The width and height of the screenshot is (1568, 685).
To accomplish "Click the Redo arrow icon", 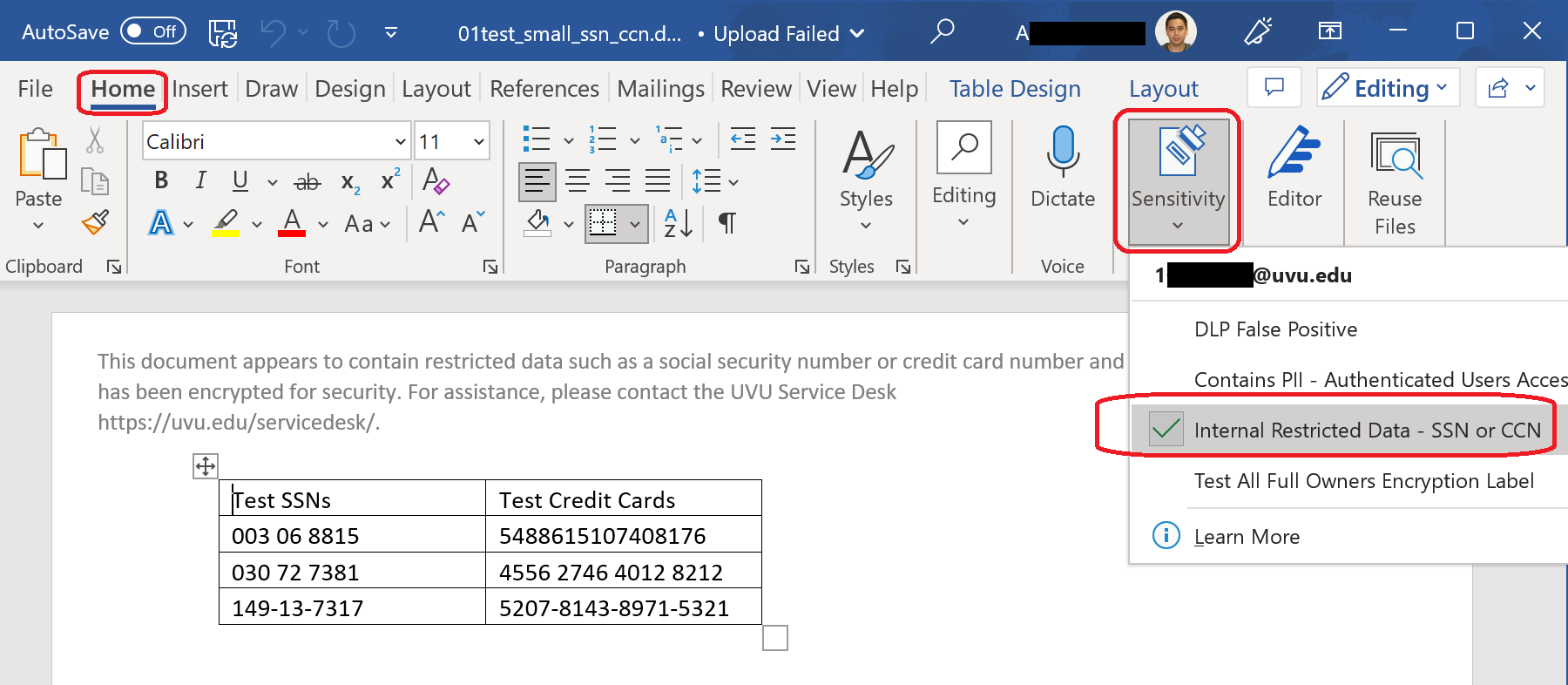I will click(341, 33).
